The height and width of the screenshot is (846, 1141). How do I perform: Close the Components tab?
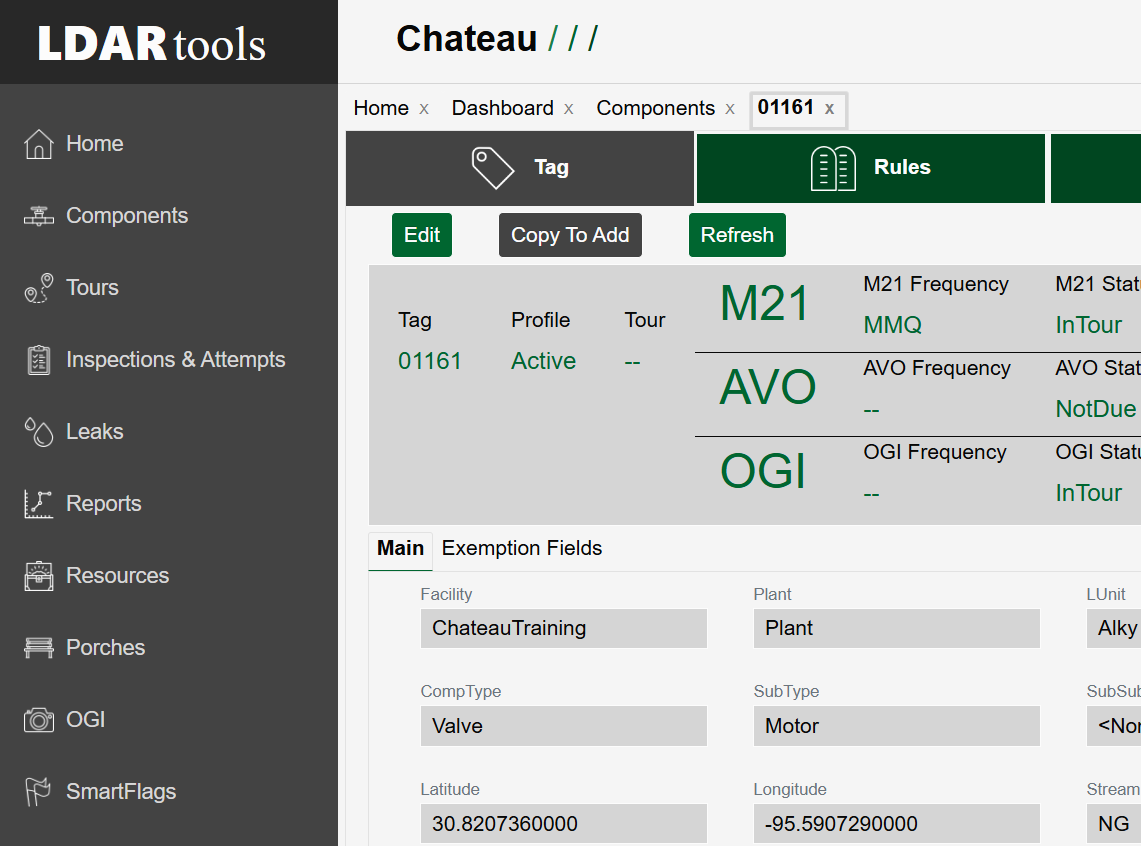pos(730,109)
